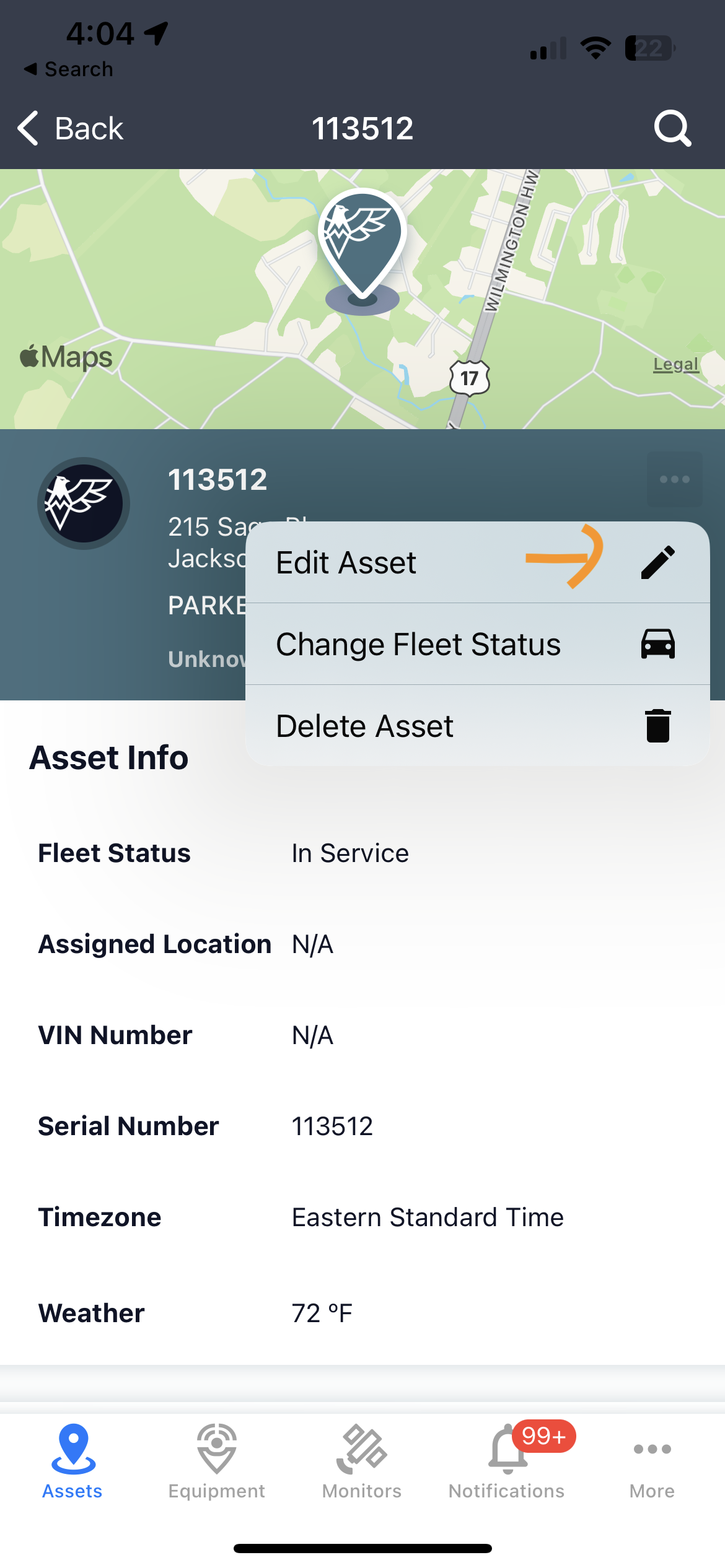Choose Delete Asset from the menu

365,726
